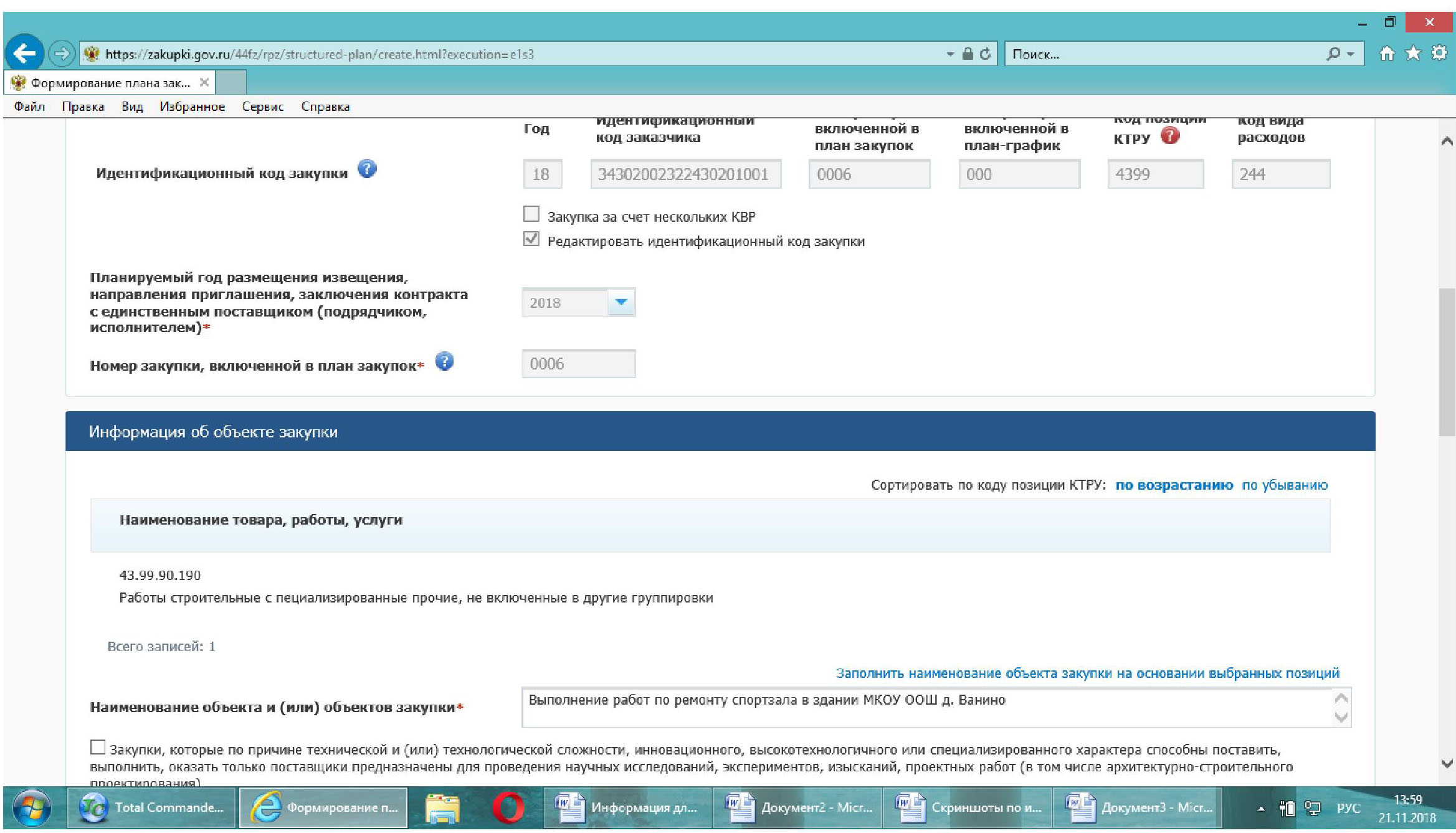
Task: Click the Наименование объекта закупки text field
Action: coord(922,707)
